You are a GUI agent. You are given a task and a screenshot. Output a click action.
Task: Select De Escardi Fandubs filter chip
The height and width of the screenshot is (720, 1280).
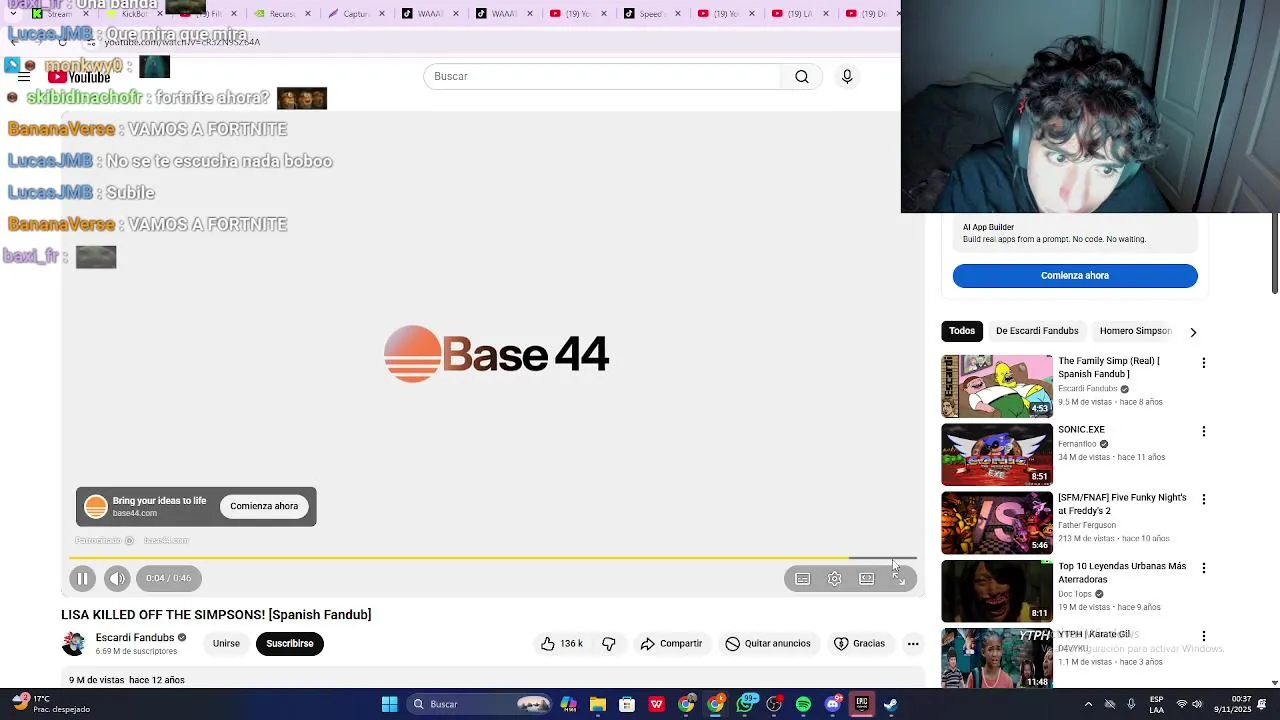[1037, 331]
